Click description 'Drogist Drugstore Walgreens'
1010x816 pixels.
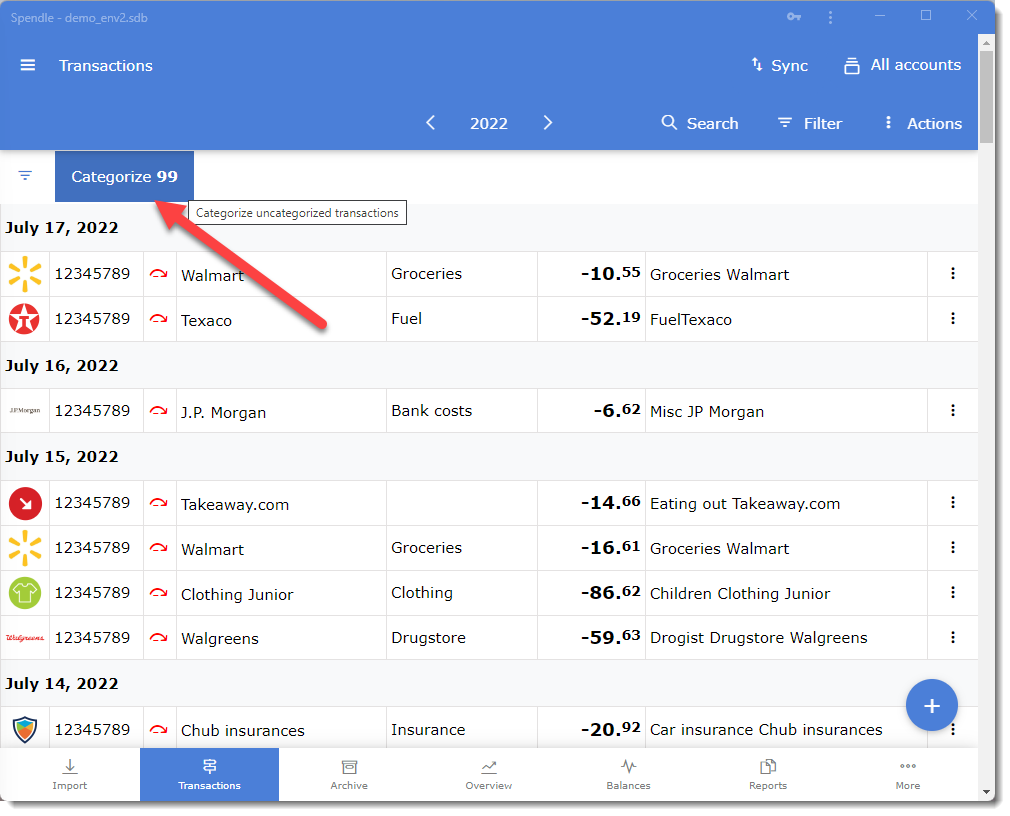(x=759, y=638)
